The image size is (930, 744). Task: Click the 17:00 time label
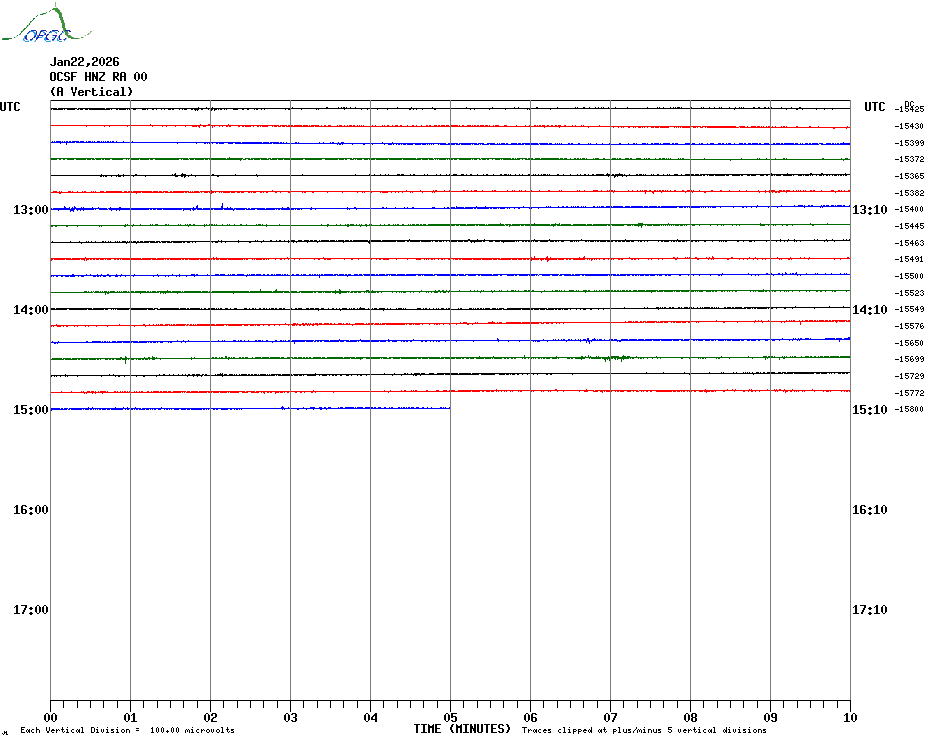pyautogui.click(x=31, y=610)
